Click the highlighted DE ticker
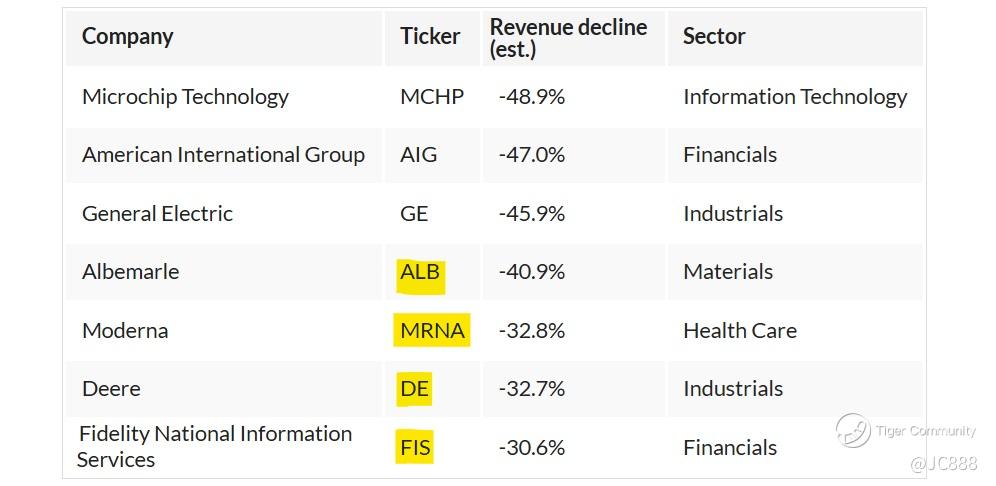 (414, 389)
